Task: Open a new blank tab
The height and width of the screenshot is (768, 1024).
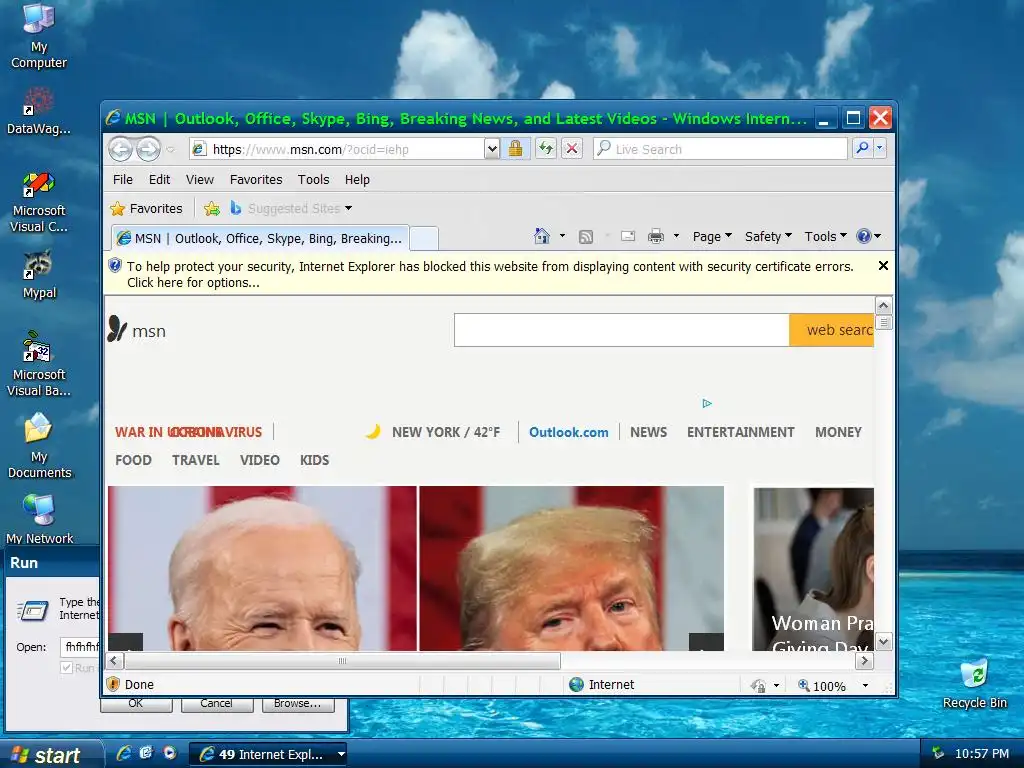Action: (x=424, y=239)
